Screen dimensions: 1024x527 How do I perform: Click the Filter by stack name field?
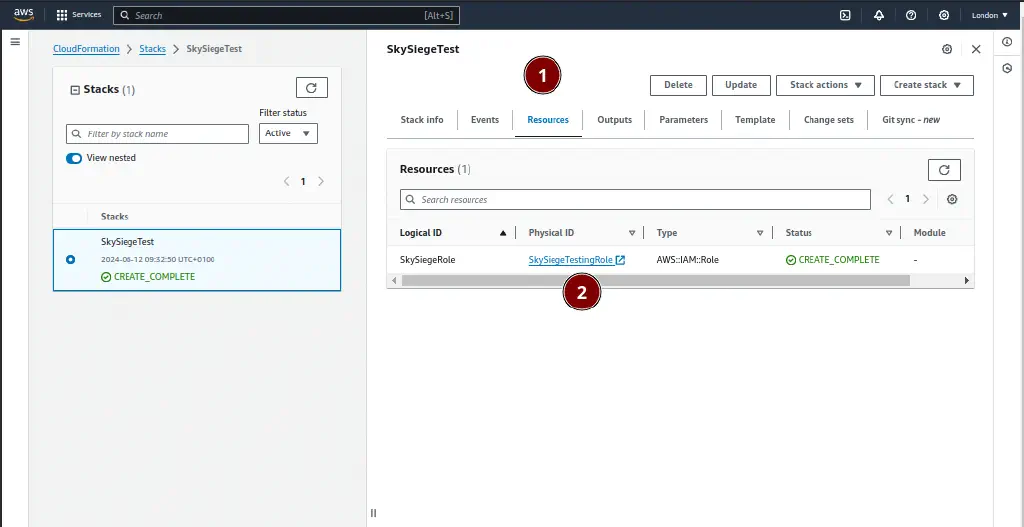coord(157,134)
